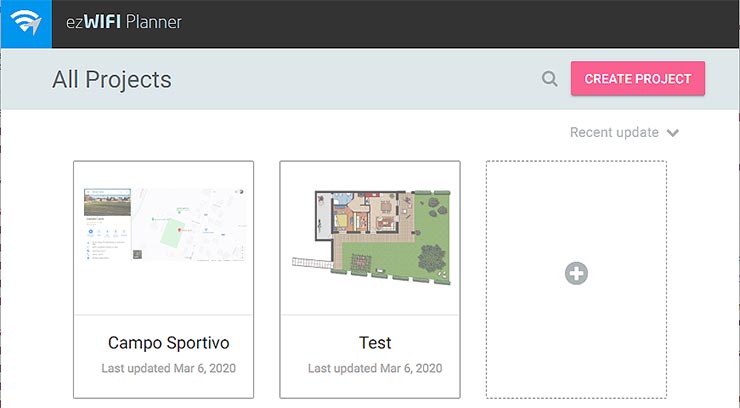Open the Campo Sportivo project title
Viewport: 740px width, 408px height.
point(168,344)
